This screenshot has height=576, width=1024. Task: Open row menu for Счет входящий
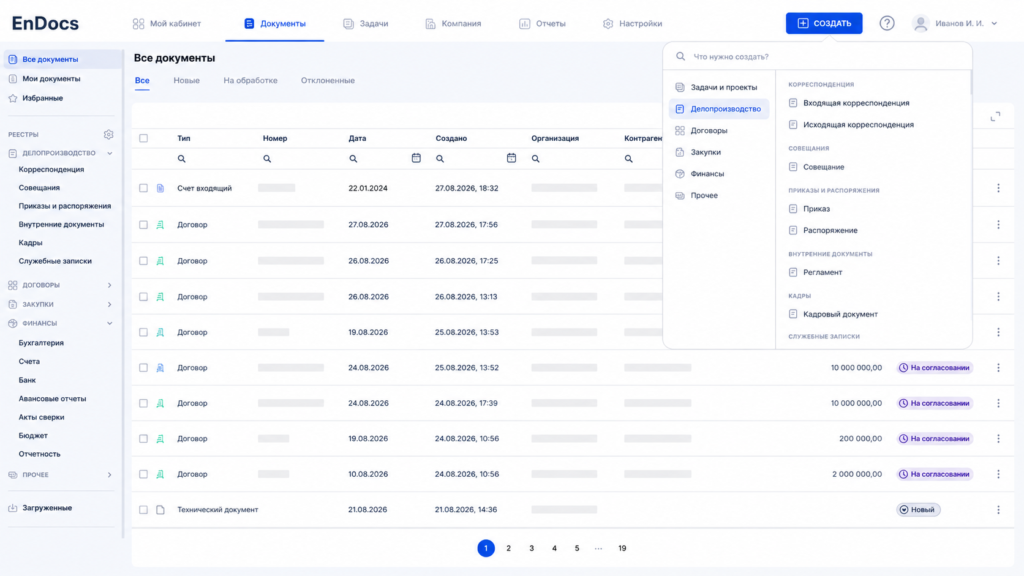pyautogui.click(x=999, y=188)
